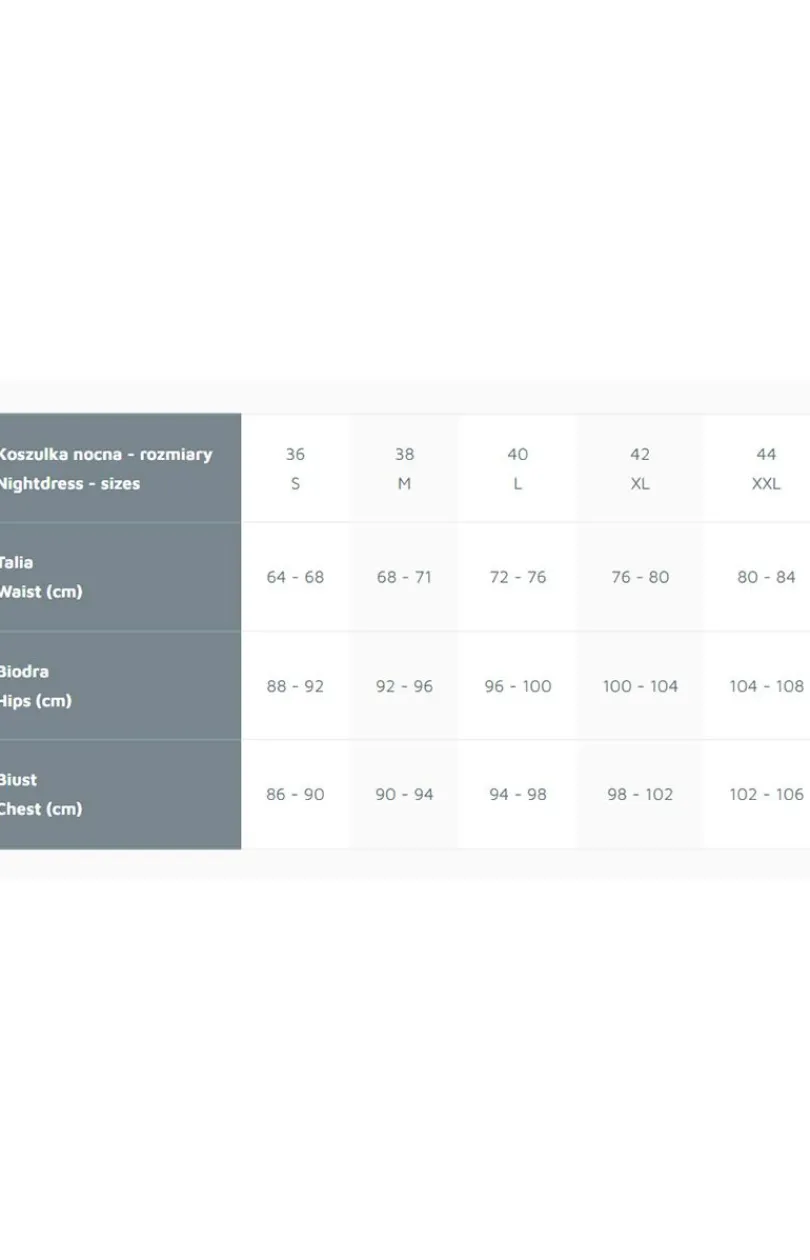Select the size 44 XXL column header
The width and height of the screenshot is (810, 1260).
(x=766, y=468)
